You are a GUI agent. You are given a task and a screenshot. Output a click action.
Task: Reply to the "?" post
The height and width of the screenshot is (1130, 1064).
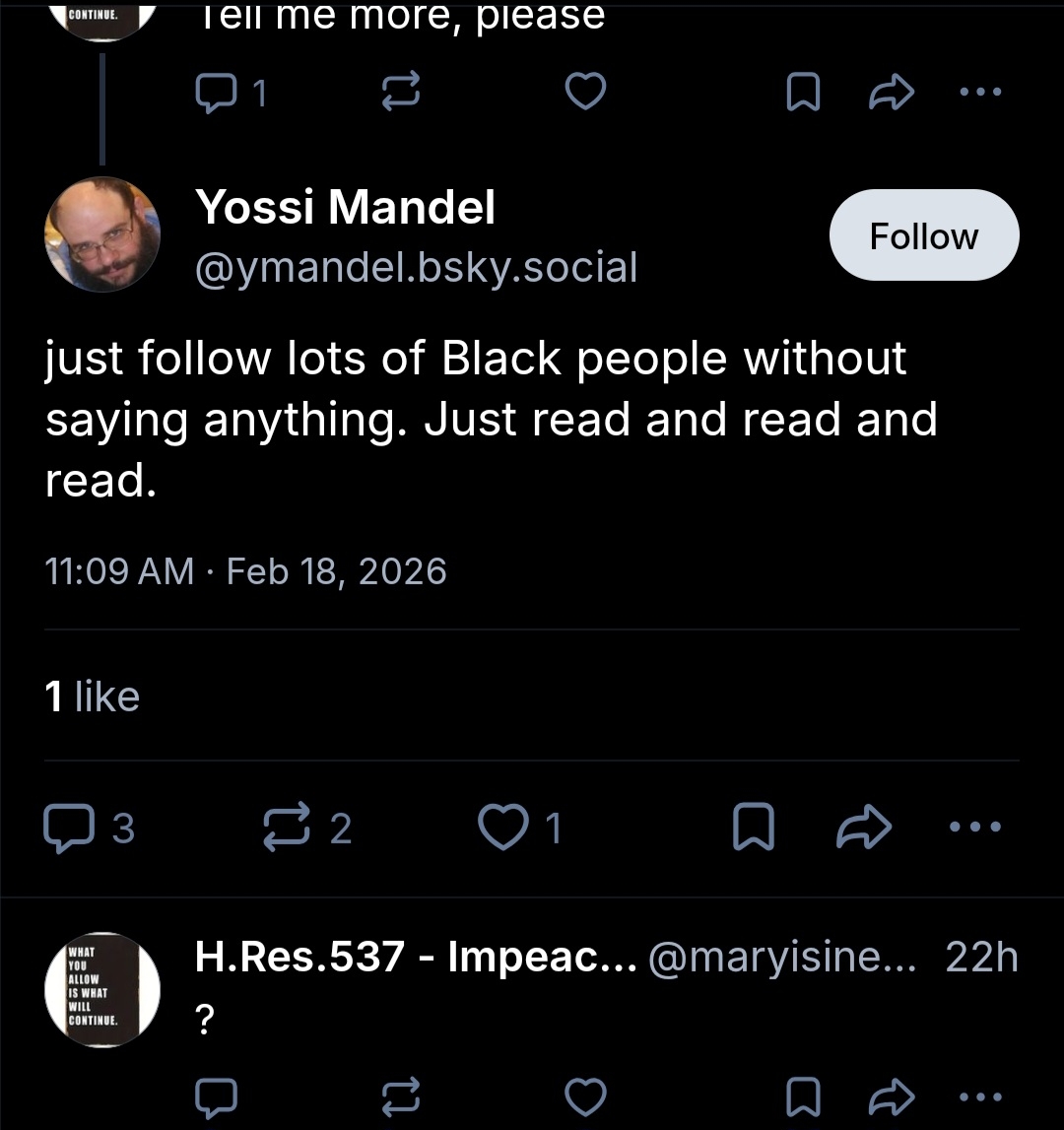pos(217,1095)
